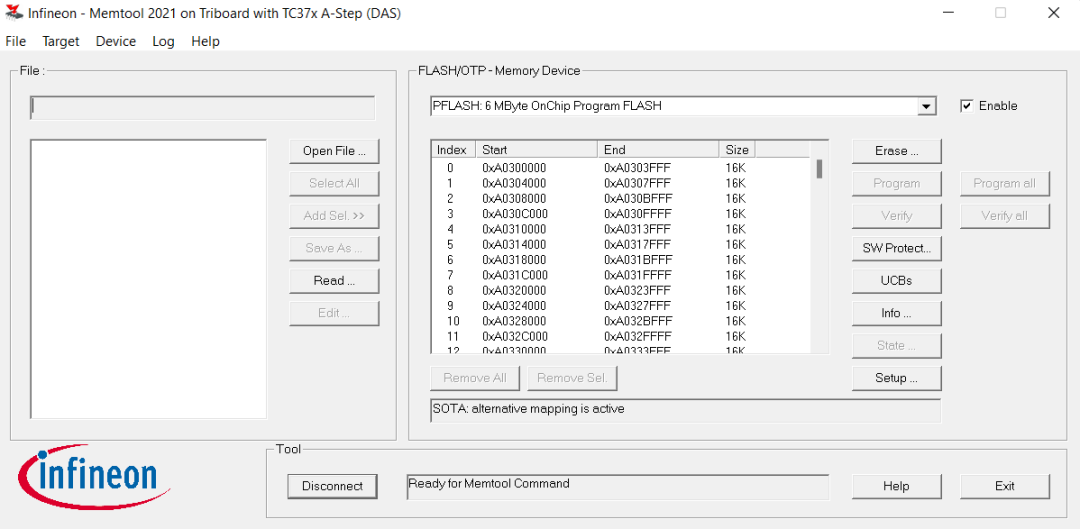
Task: Click the SOTA alternative mapping status text
Action: click(x=528, y=408)
